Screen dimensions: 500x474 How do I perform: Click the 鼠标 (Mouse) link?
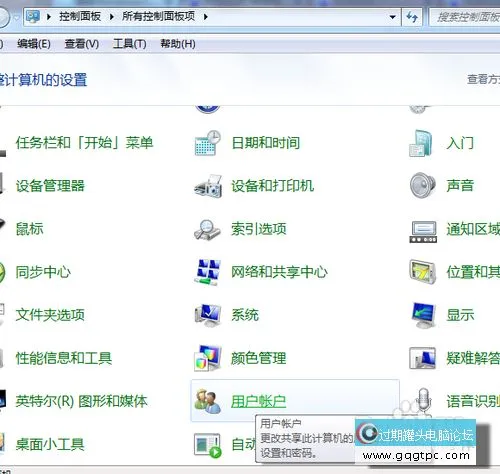pos(30,229)
